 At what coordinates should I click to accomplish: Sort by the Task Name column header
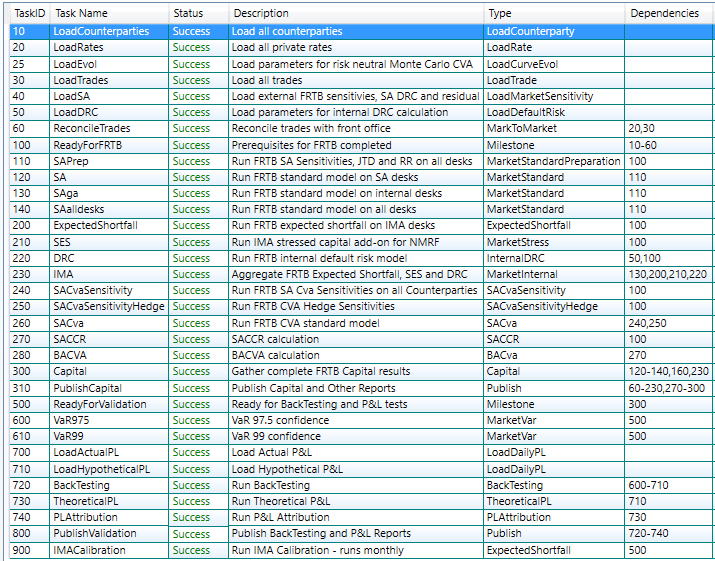coord(109,14)
